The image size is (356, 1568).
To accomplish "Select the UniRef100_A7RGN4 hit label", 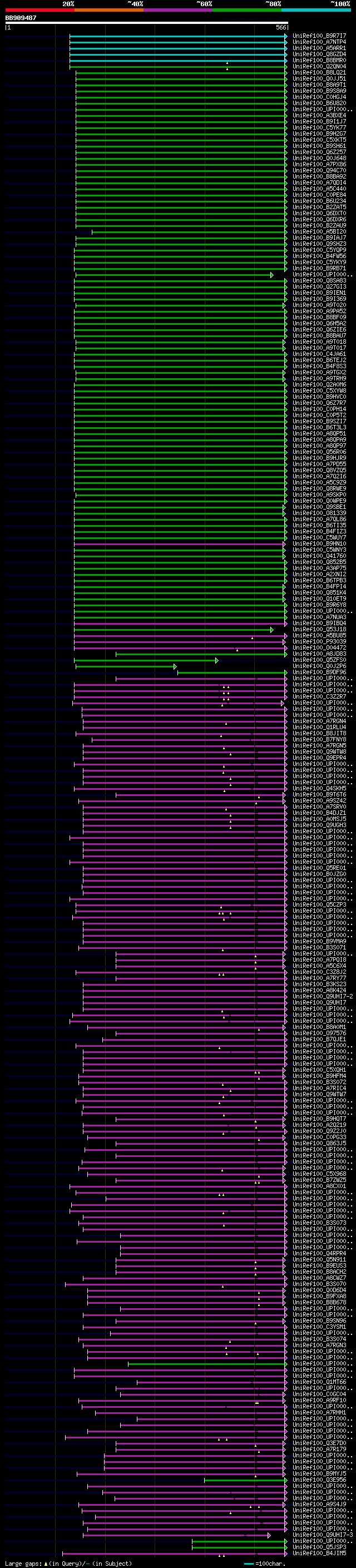I will click(319, 721).
